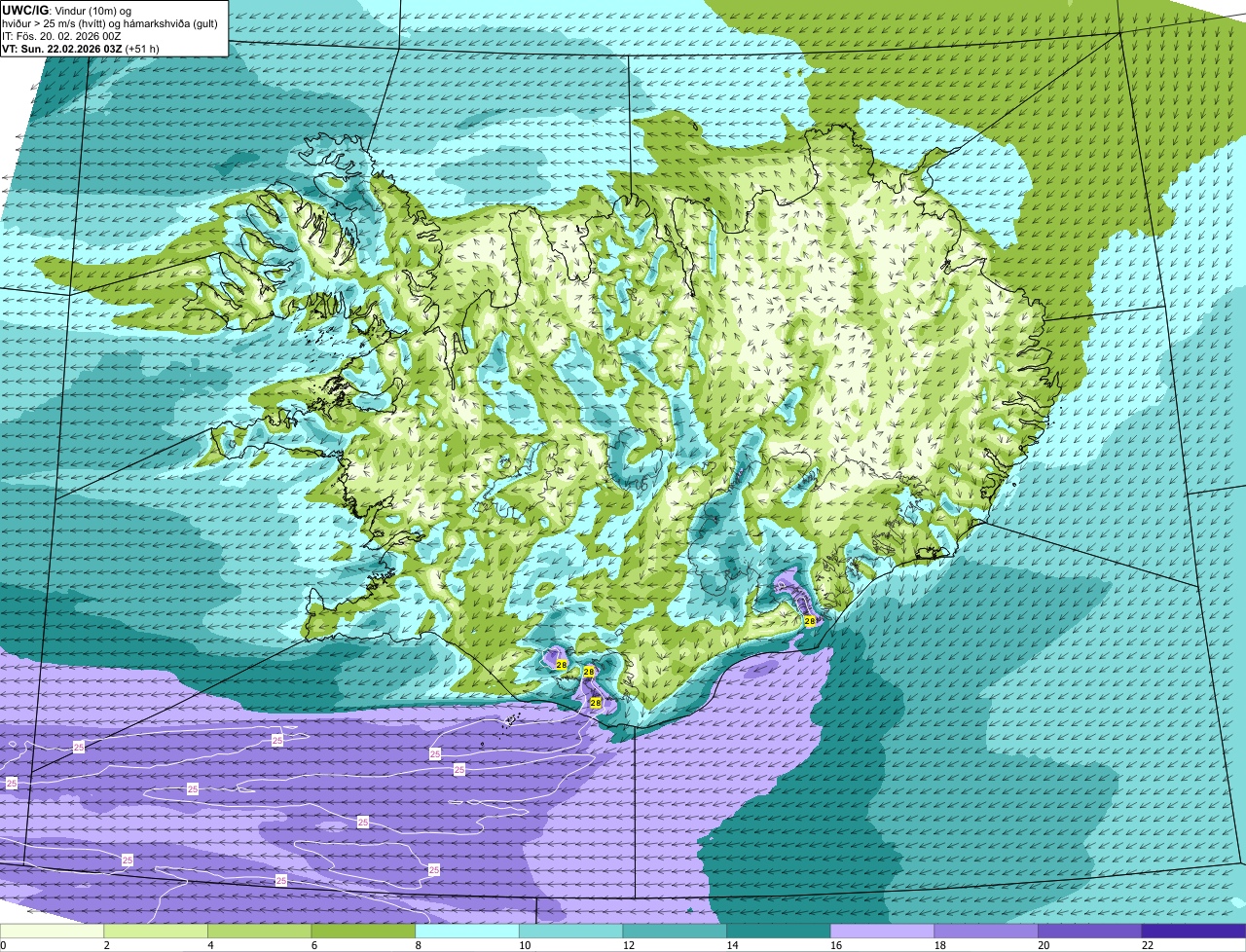Click the isolated yellow 28 gust marker near southeast coast

(810, 620)
